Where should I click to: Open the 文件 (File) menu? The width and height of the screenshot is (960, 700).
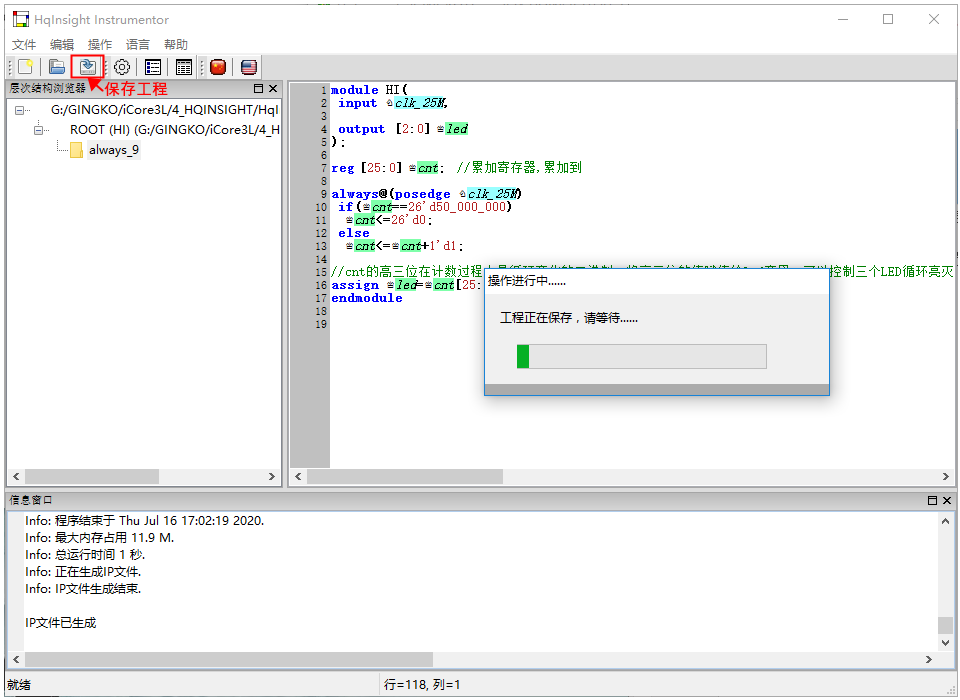click(24, 44)
